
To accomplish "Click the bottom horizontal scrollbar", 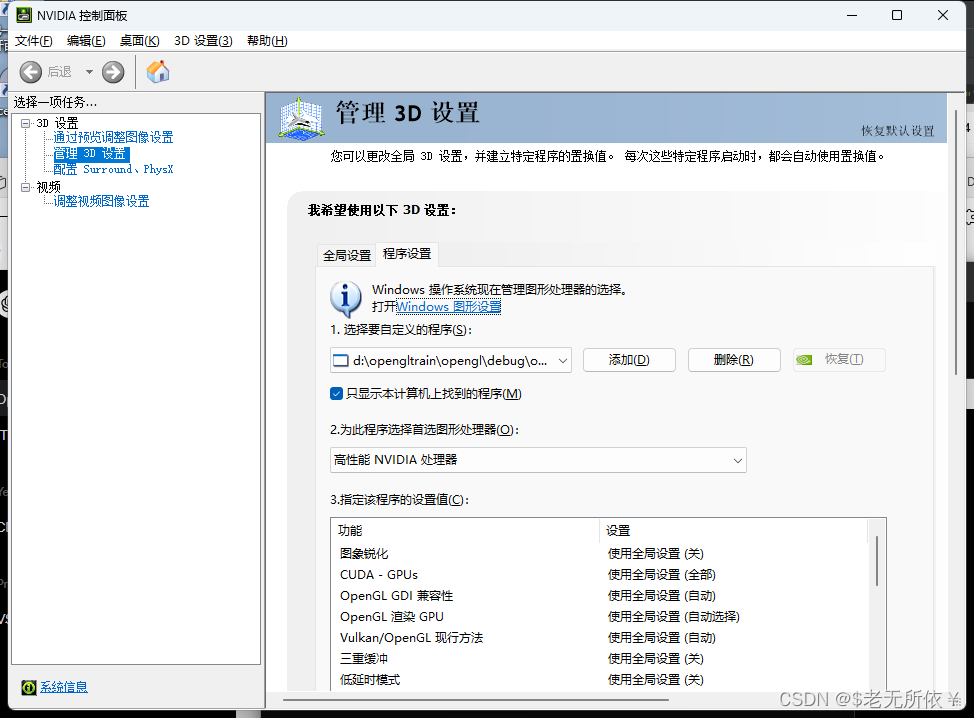I will pyautogui.click(x=476, y=700).
